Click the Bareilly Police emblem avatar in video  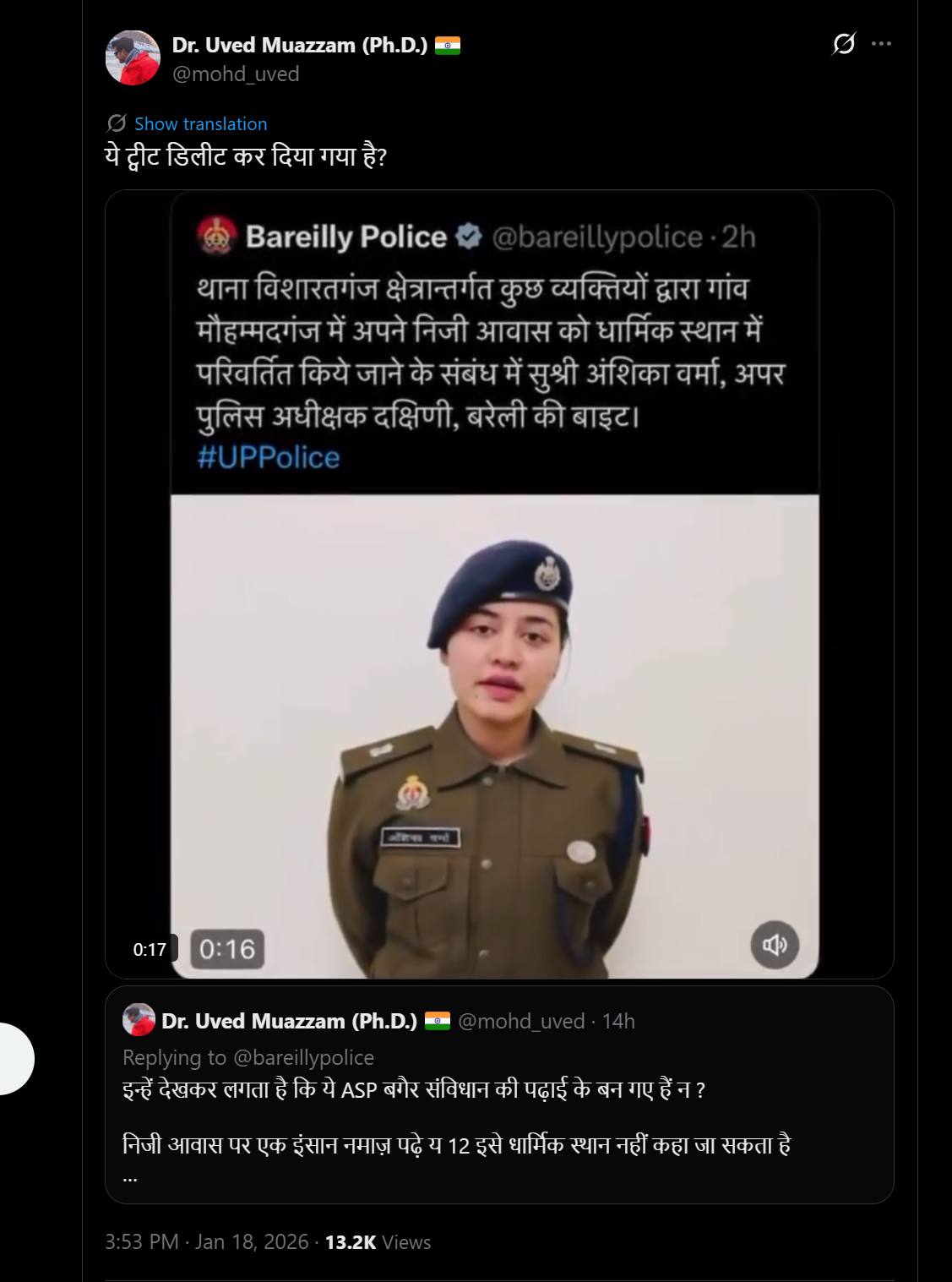click(x=215, y=237)
